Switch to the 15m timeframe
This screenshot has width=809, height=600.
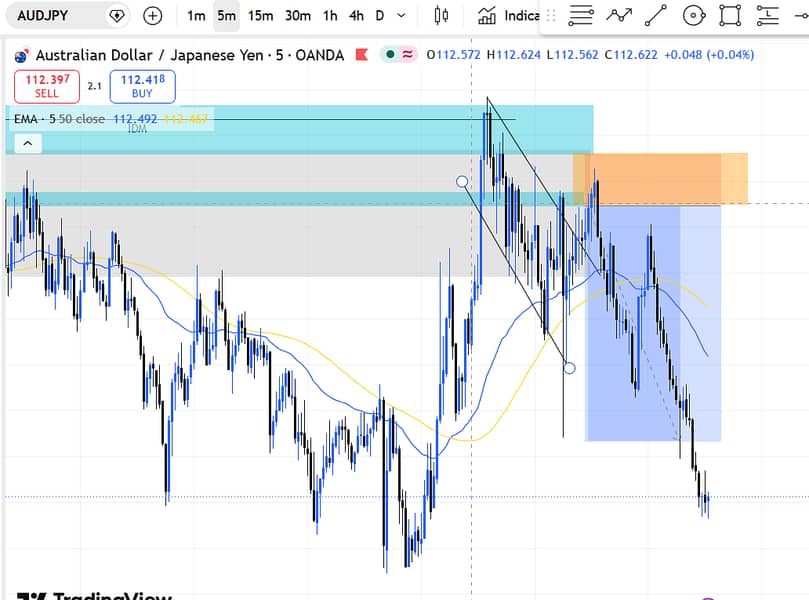260,16
